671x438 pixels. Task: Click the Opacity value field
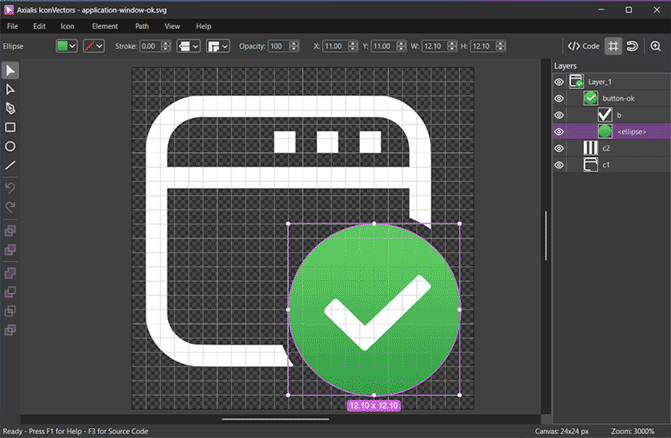coord(277,46)
